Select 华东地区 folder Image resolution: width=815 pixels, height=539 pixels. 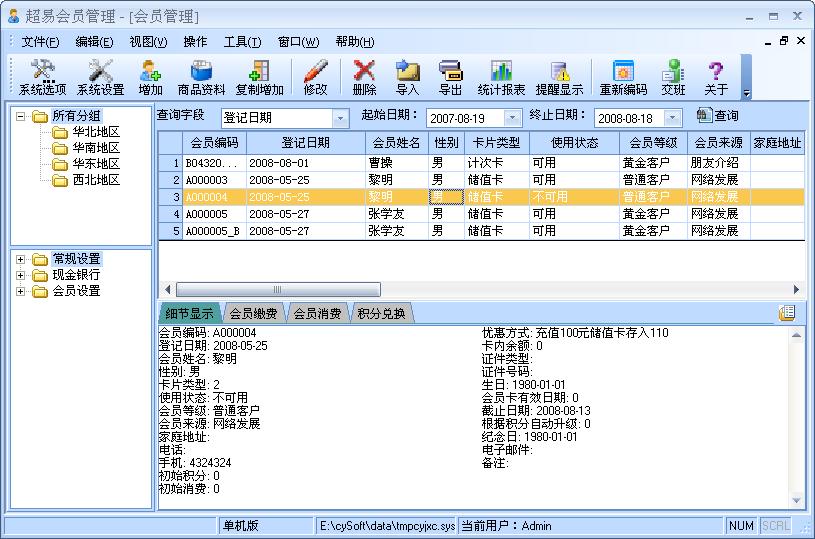tap(96, 164)
